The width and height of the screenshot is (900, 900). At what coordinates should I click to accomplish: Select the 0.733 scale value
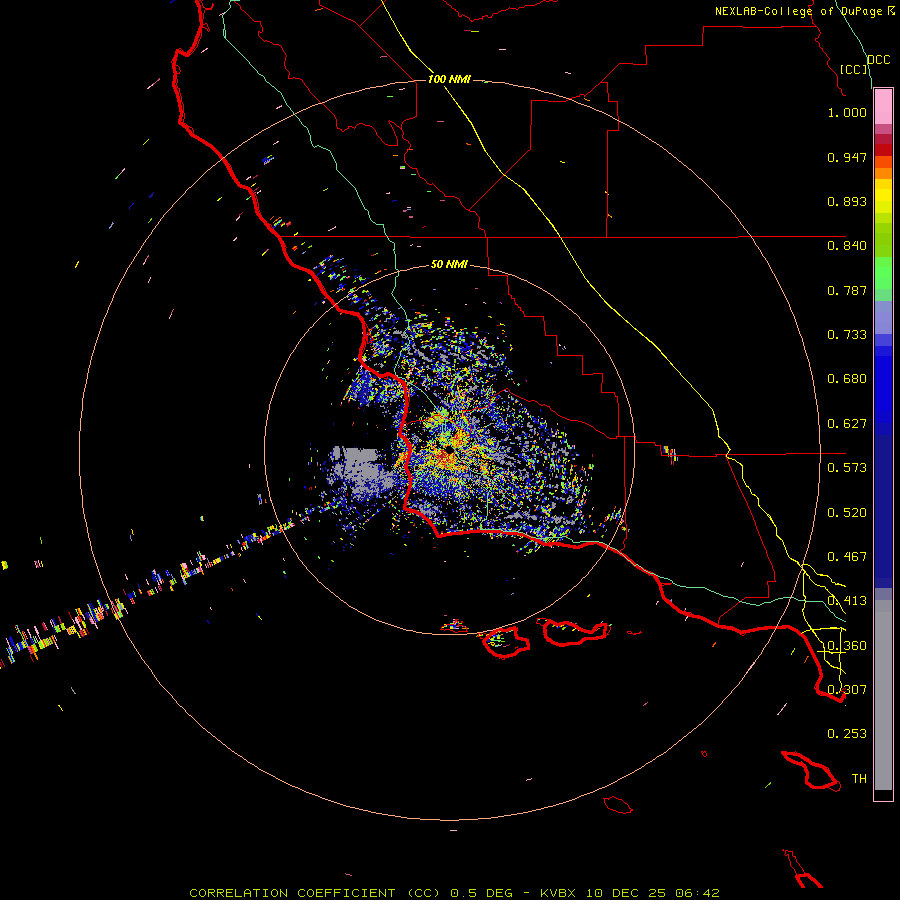pos(847,335)
